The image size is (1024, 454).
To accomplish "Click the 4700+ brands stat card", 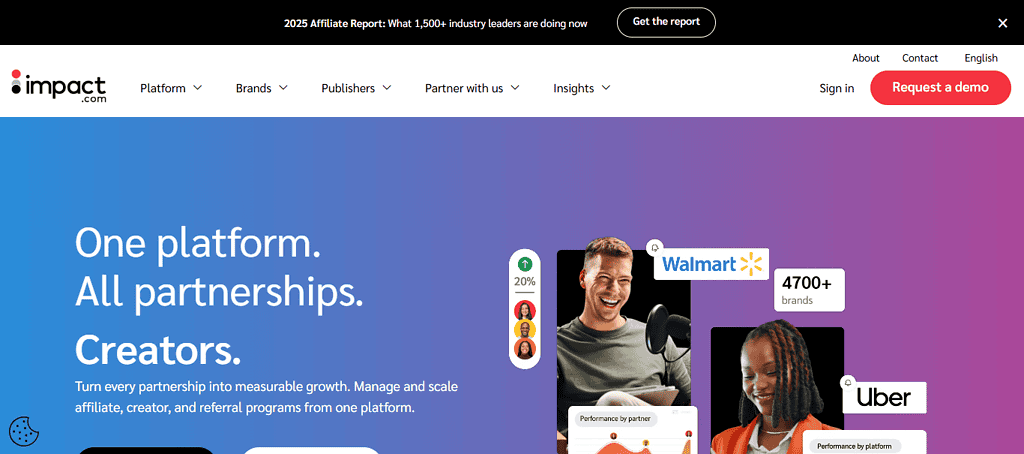I will (809, 290).
